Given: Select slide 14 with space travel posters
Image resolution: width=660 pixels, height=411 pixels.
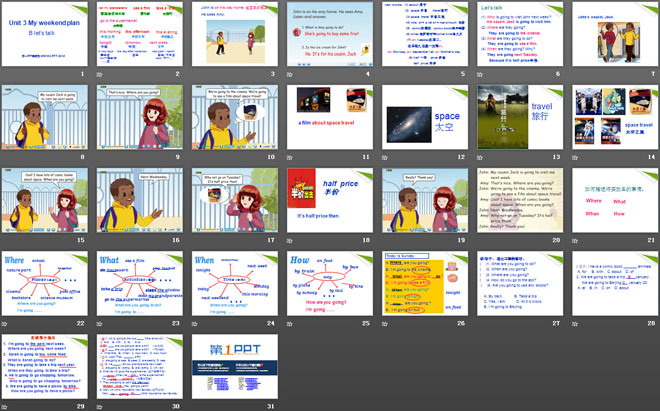Looking at the screenshot, I should [612, 119].
